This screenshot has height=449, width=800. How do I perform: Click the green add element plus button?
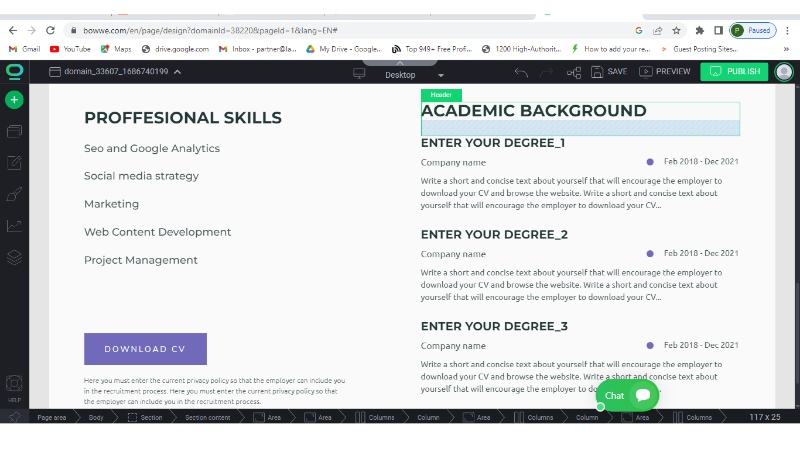[14, 100]
